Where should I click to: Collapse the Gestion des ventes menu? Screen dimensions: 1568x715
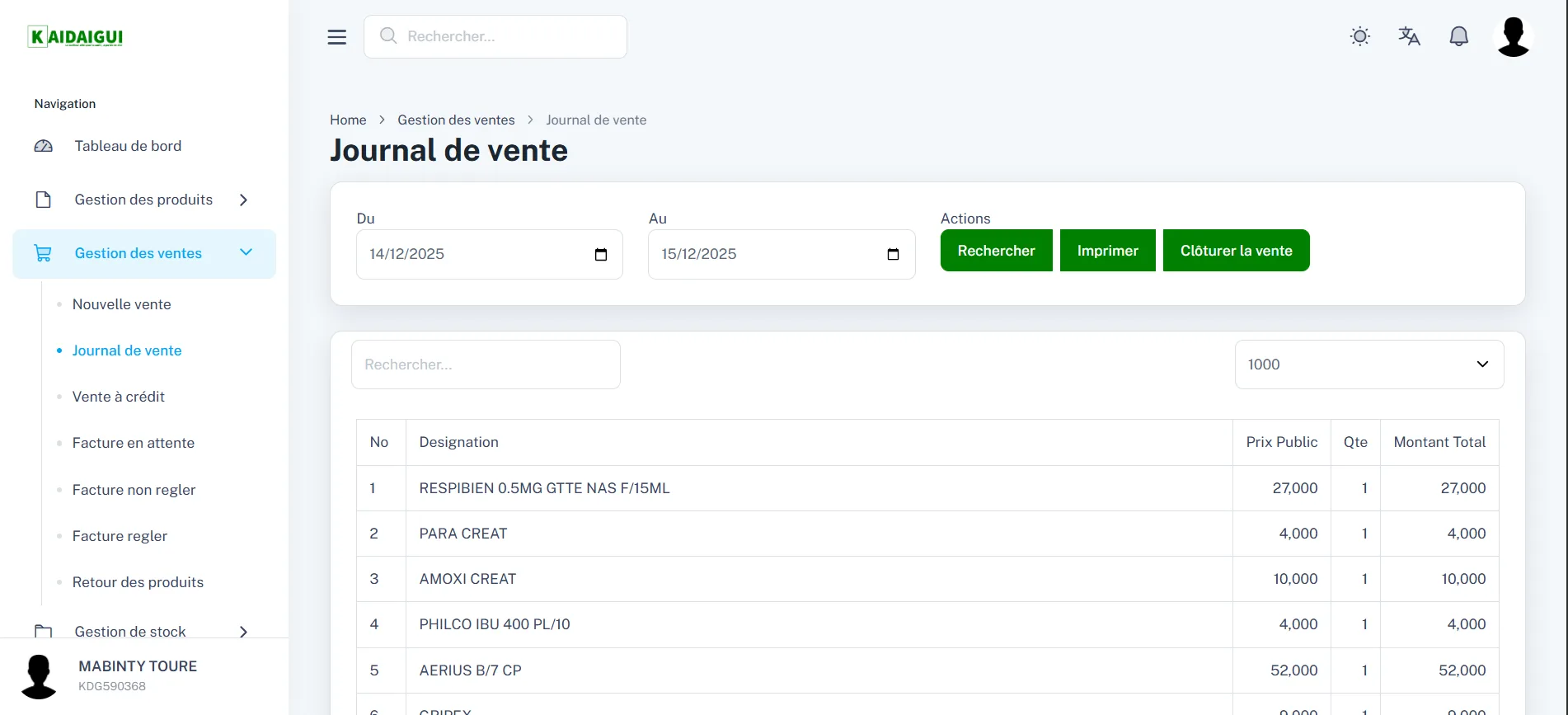click(144, 253)
